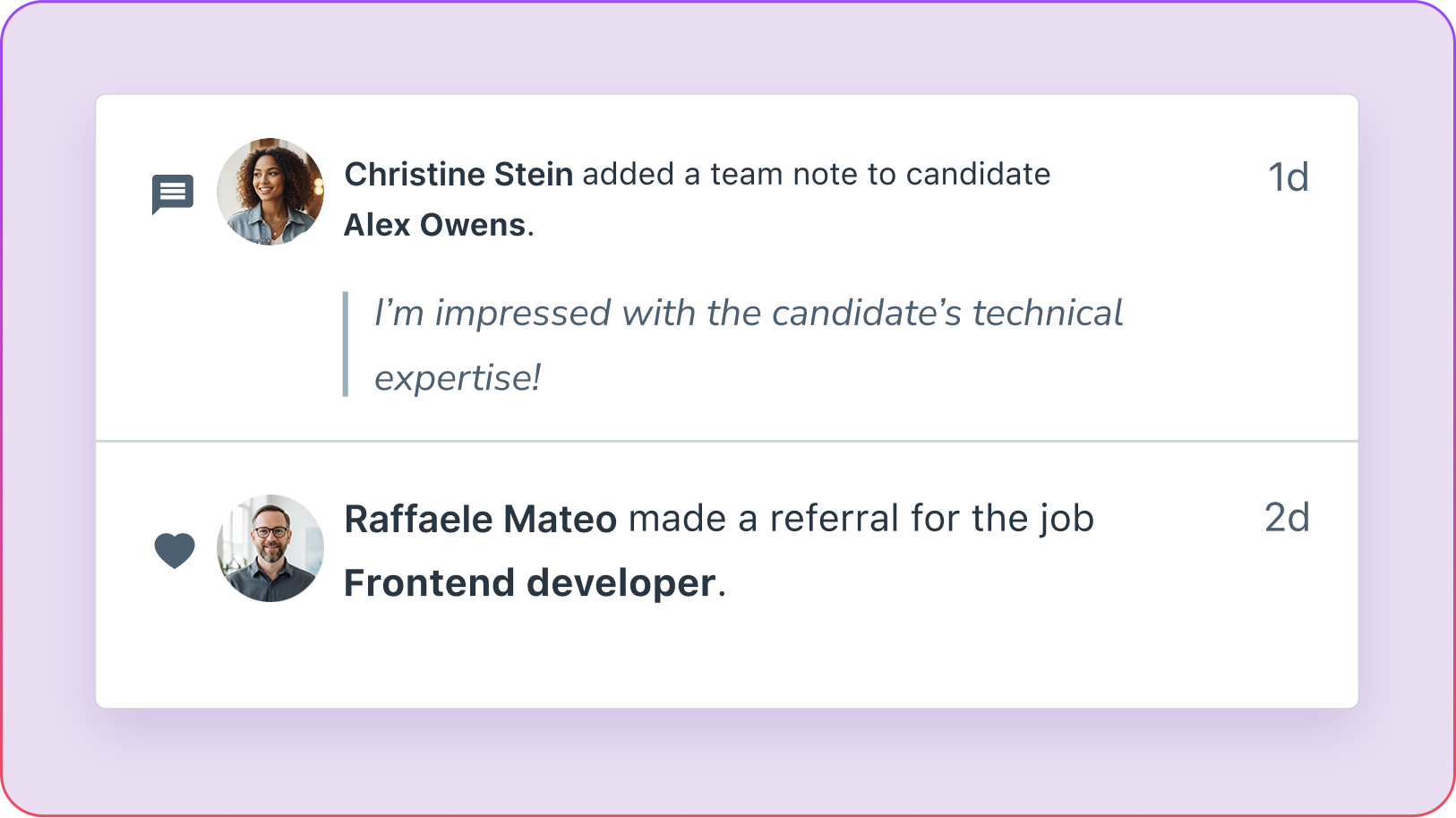
Task: Open the Alex Owens candidate link
Action: tap(435, 226)
